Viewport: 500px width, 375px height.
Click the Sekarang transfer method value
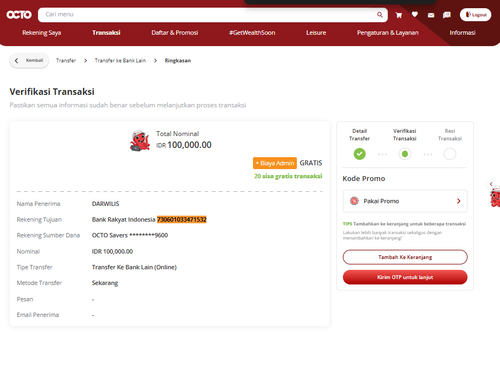[x=105, y=283]
